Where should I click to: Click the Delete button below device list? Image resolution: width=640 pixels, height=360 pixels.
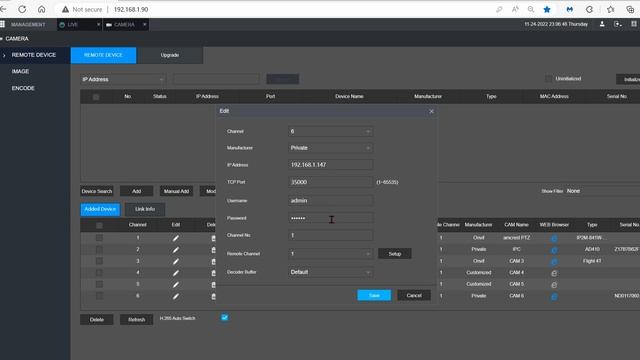coord(97,320)
